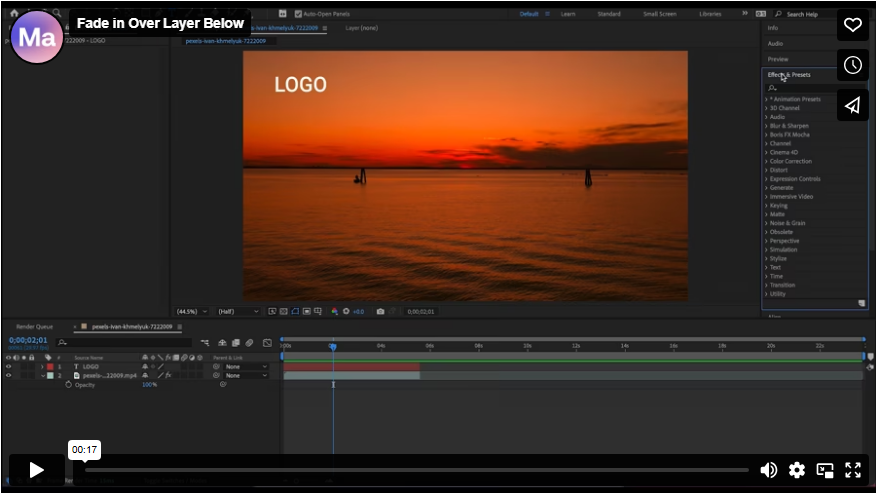Image resolution: width=877 pixels, height=494 pixels.
Task: Toggle Motion Blur for timeline
Action: (x=249, y=343)
